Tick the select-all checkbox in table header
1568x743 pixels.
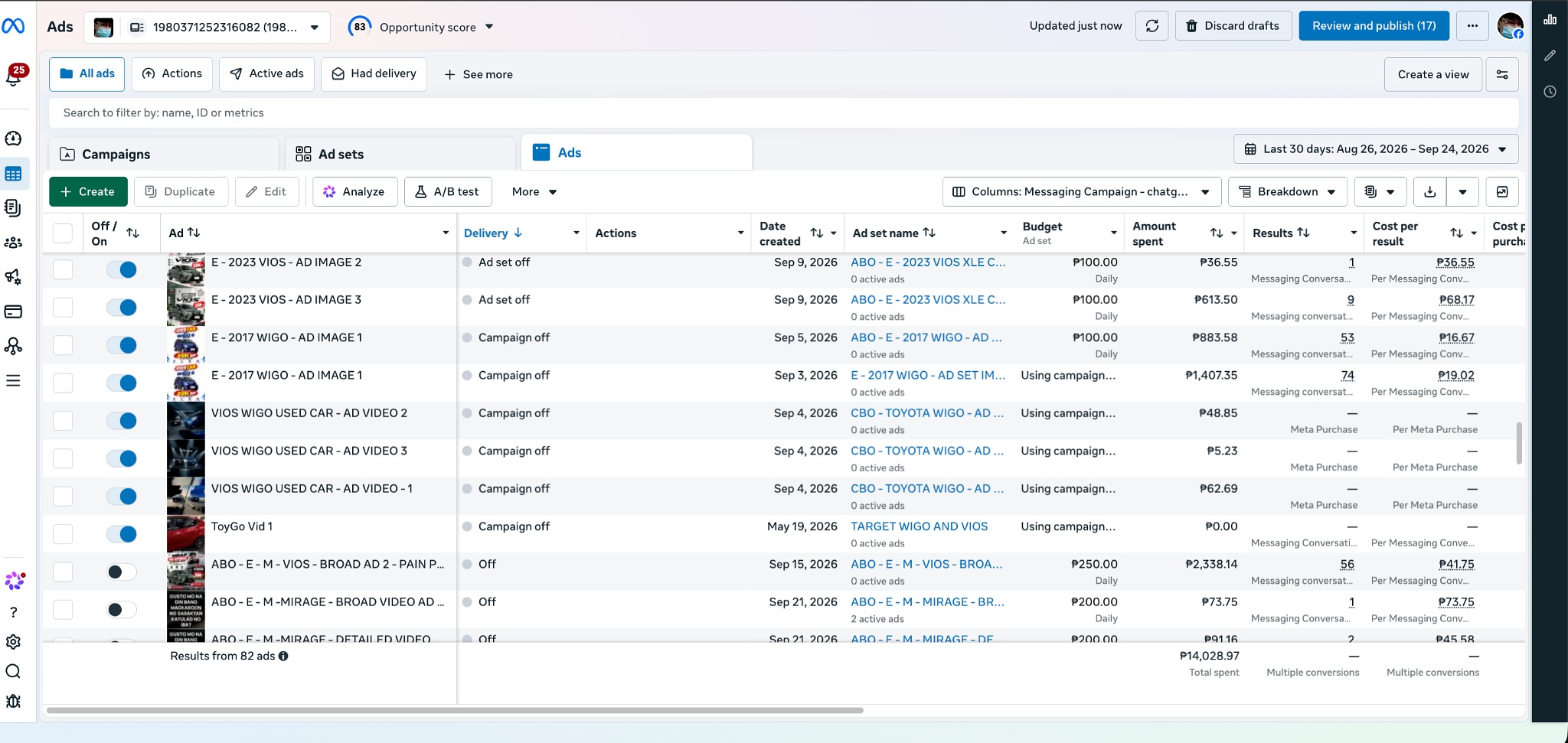coord(63,233)
